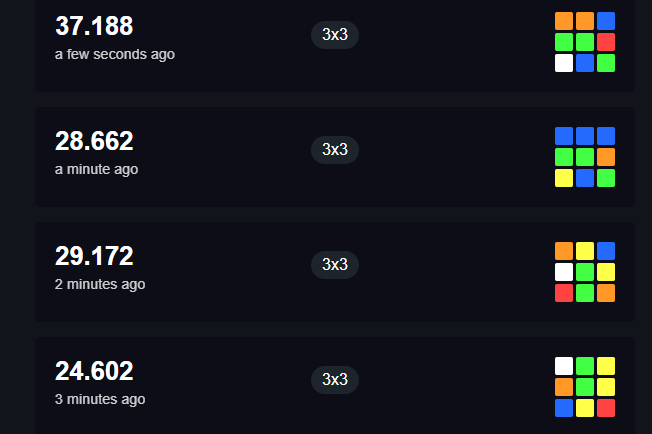652x434 pixels.
Task: Click the cube scramble preview for 24.602 solve
Action: click(585, 387)
